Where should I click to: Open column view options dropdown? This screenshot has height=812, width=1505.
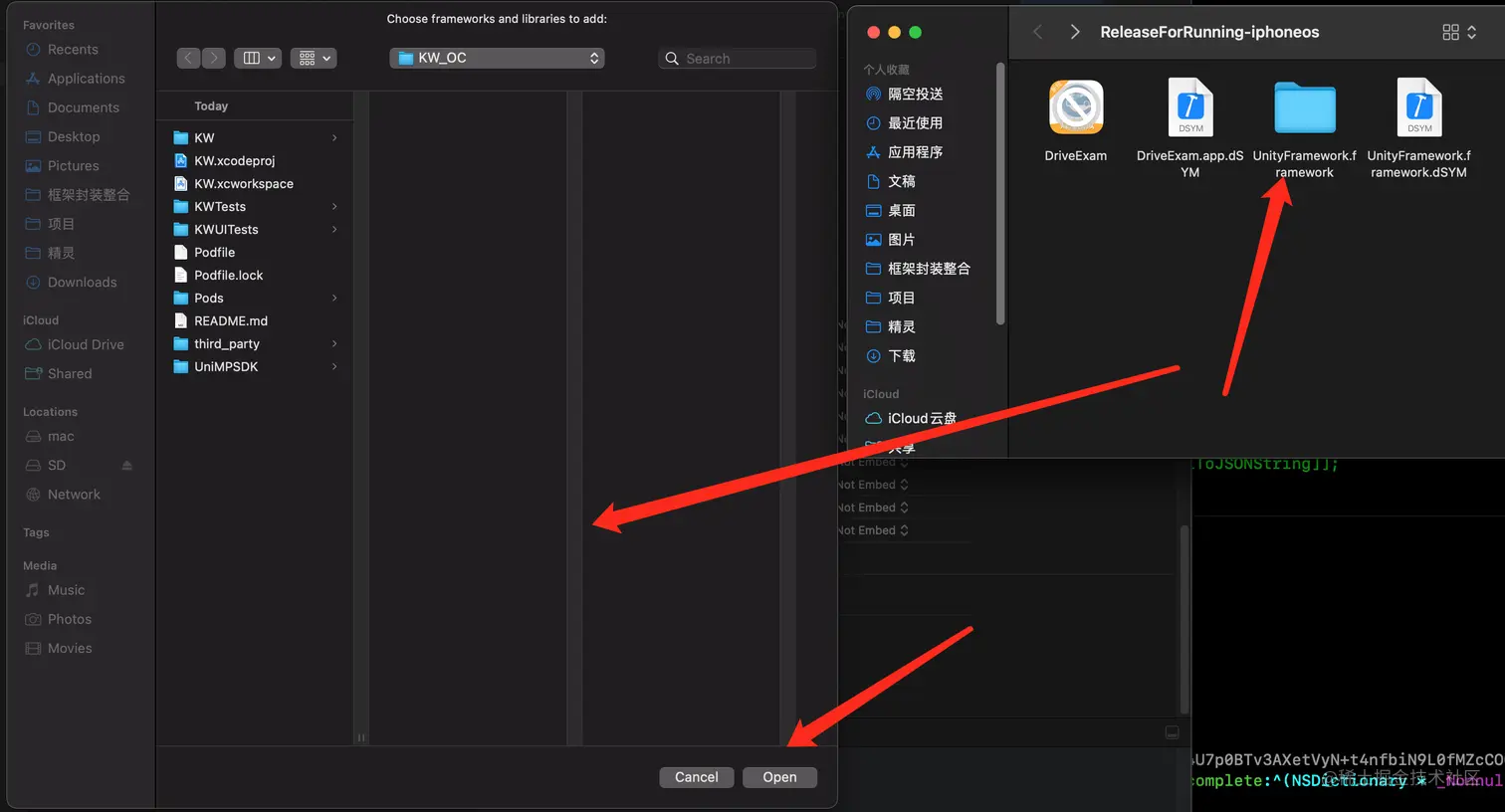coord(258,59)
